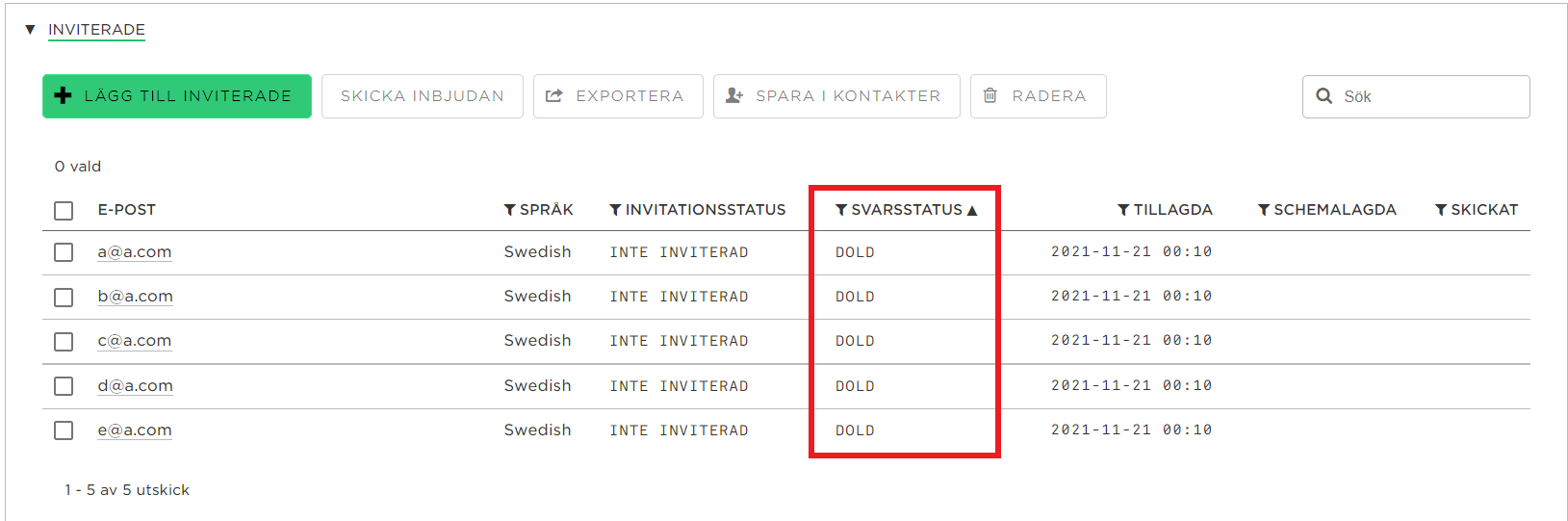Click the contact-add icon on SPARA button

[x=734, y=95]
